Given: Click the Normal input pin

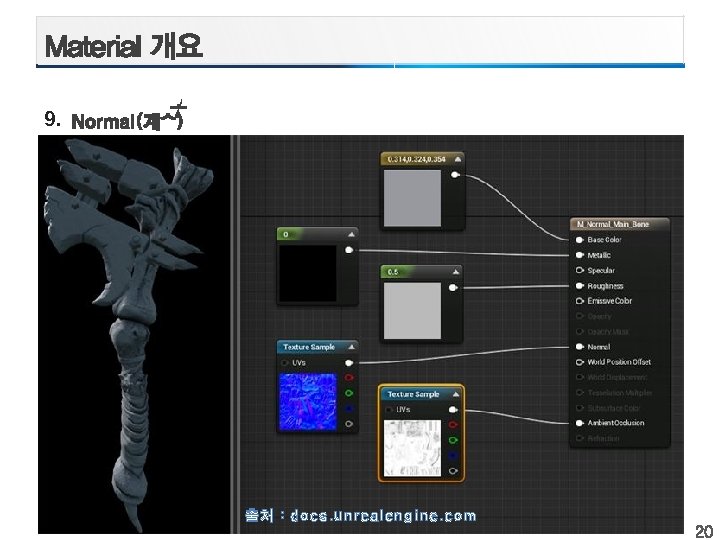Looking at the screenshot, I should (x=579, y=347).
